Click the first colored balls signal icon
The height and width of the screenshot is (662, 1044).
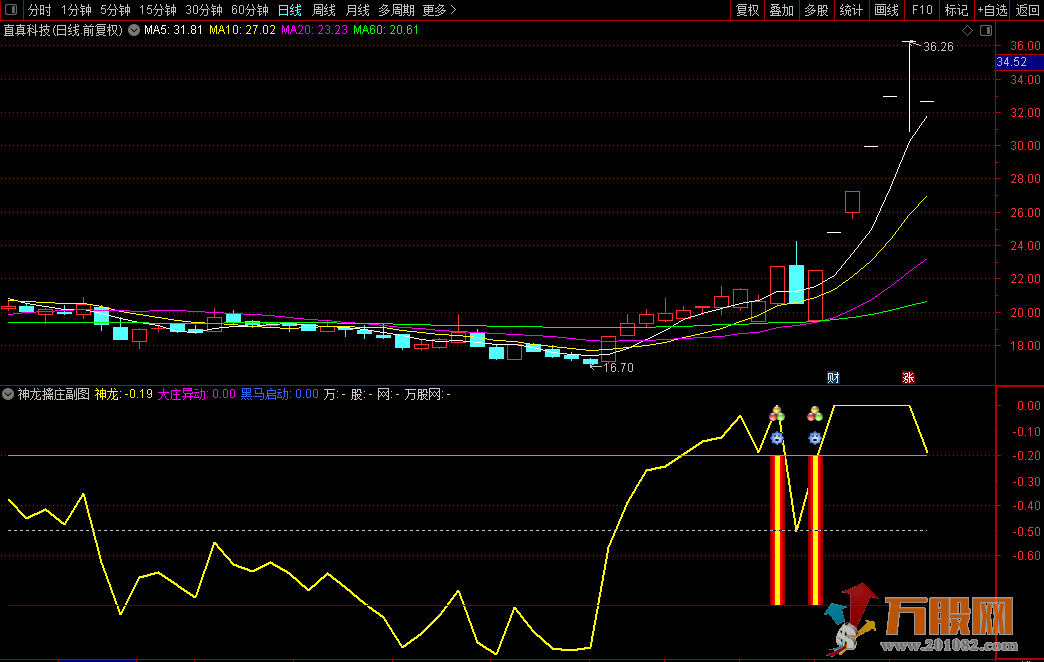click(x=777, y=414)
